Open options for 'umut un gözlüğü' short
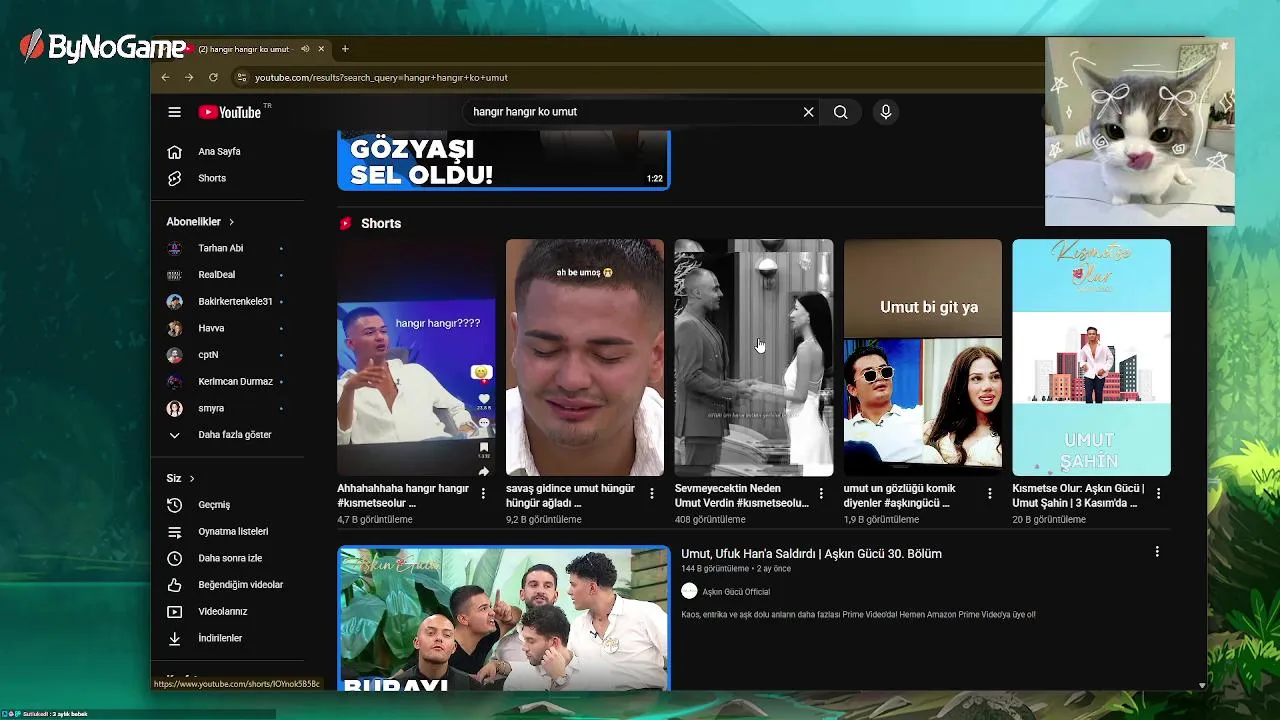 tap(990, 493)
